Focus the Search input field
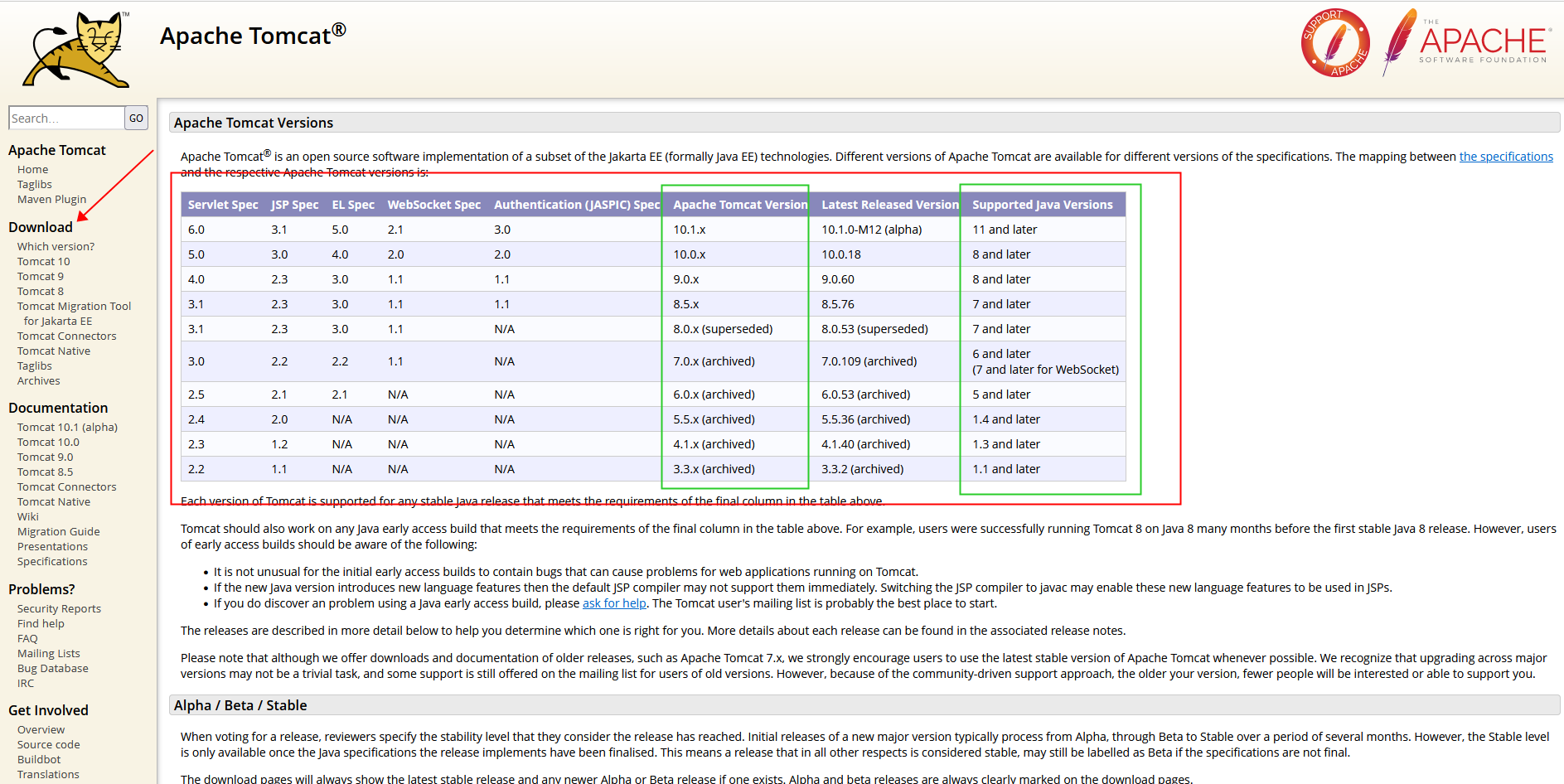This screenshot has height=784, width=1564. click(x=66, y=118)
